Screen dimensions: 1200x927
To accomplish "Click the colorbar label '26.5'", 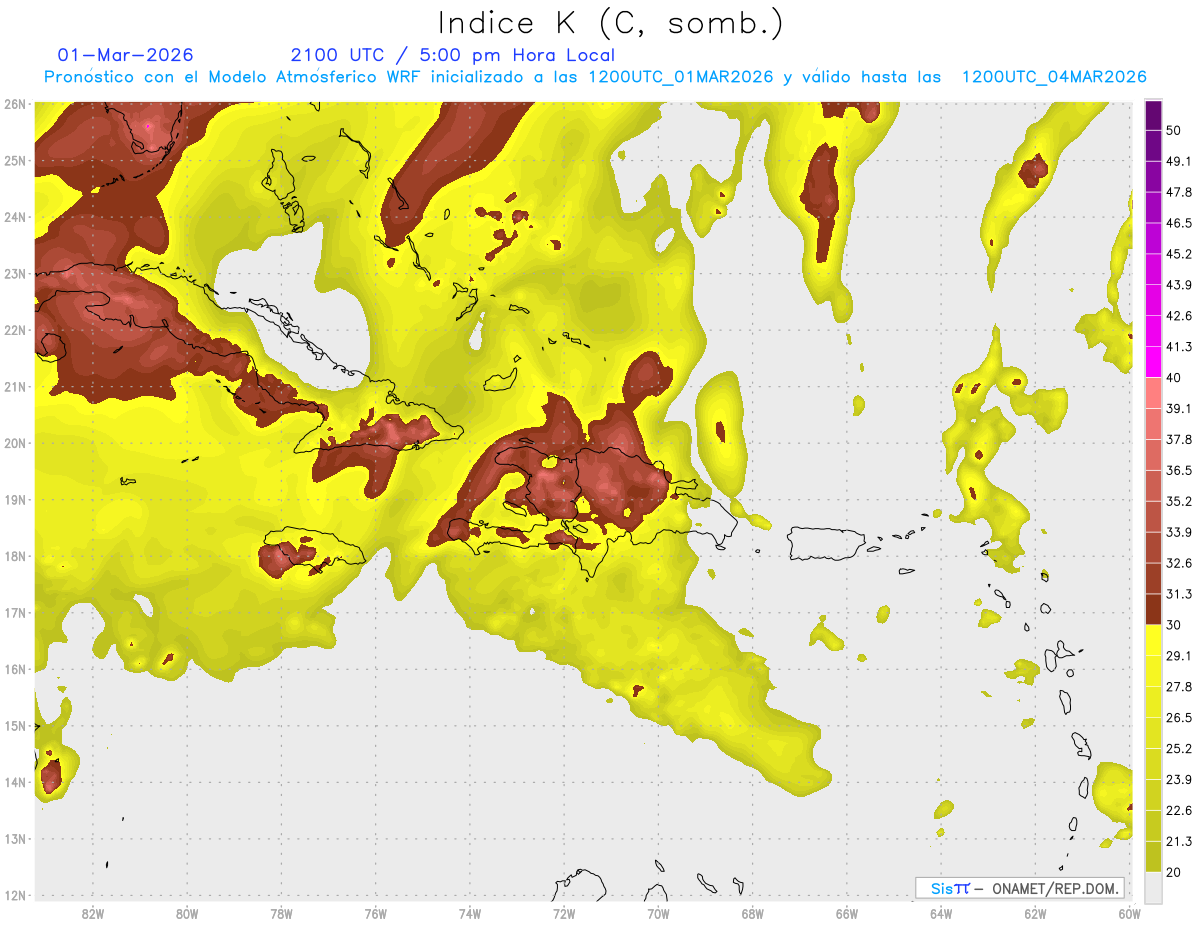I will tap(1179, 718).
